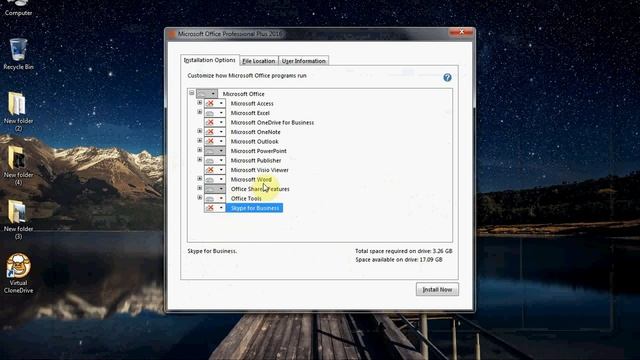
Task: Click the 'Space available on drive' text
Action: [x=399, y=260]
